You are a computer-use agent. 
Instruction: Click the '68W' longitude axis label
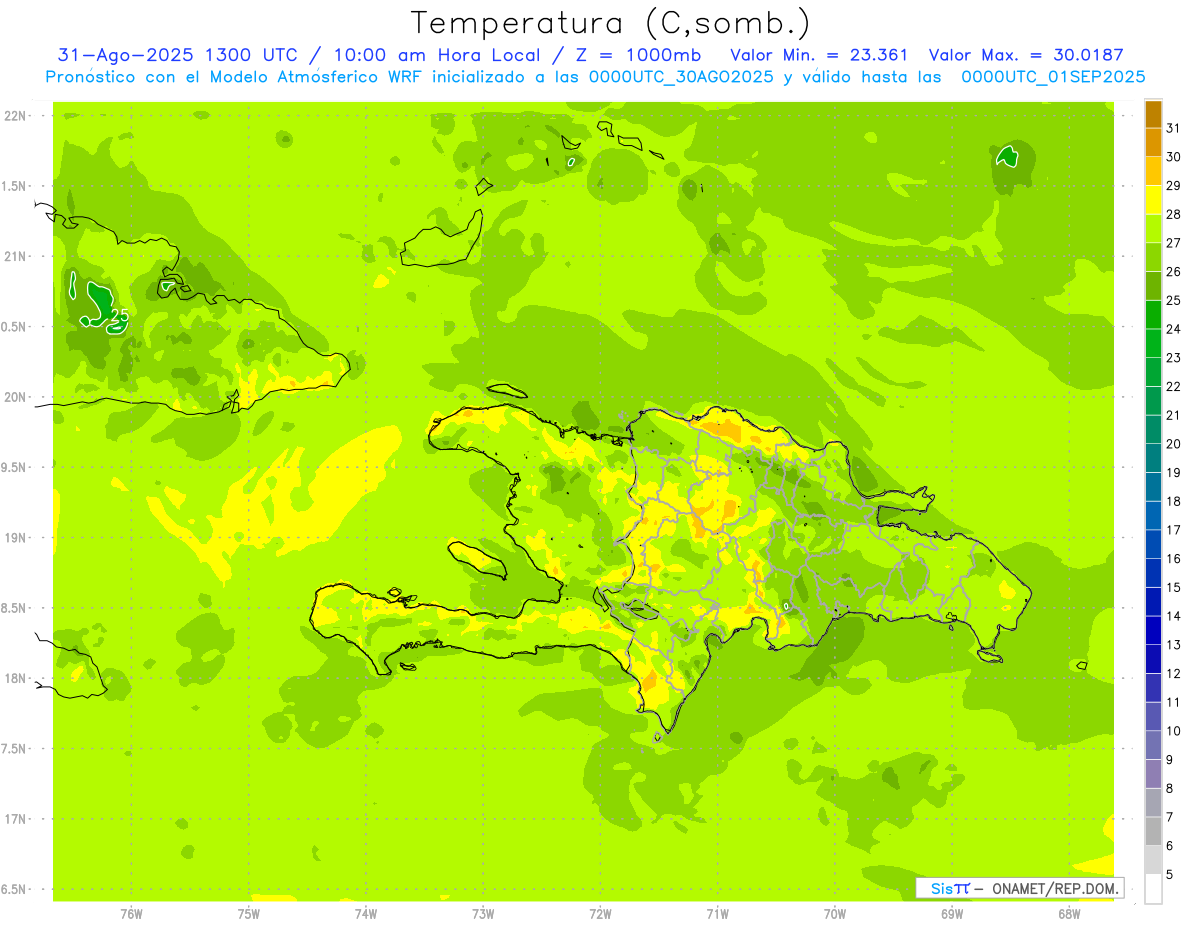point(1068,913)
